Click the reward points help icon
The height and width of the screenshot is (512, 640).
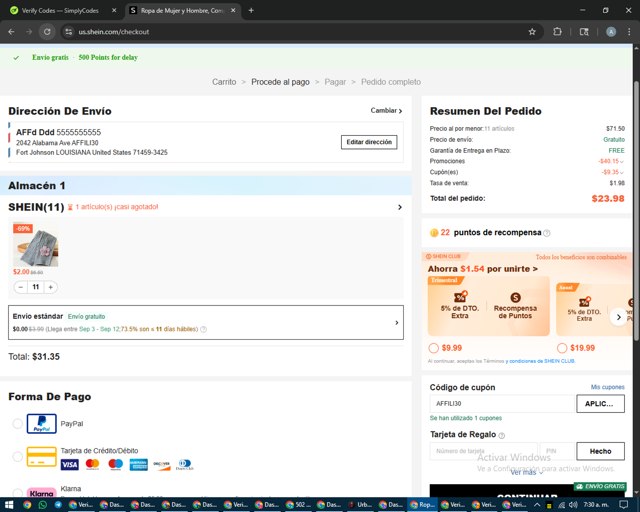coord(547,233)
